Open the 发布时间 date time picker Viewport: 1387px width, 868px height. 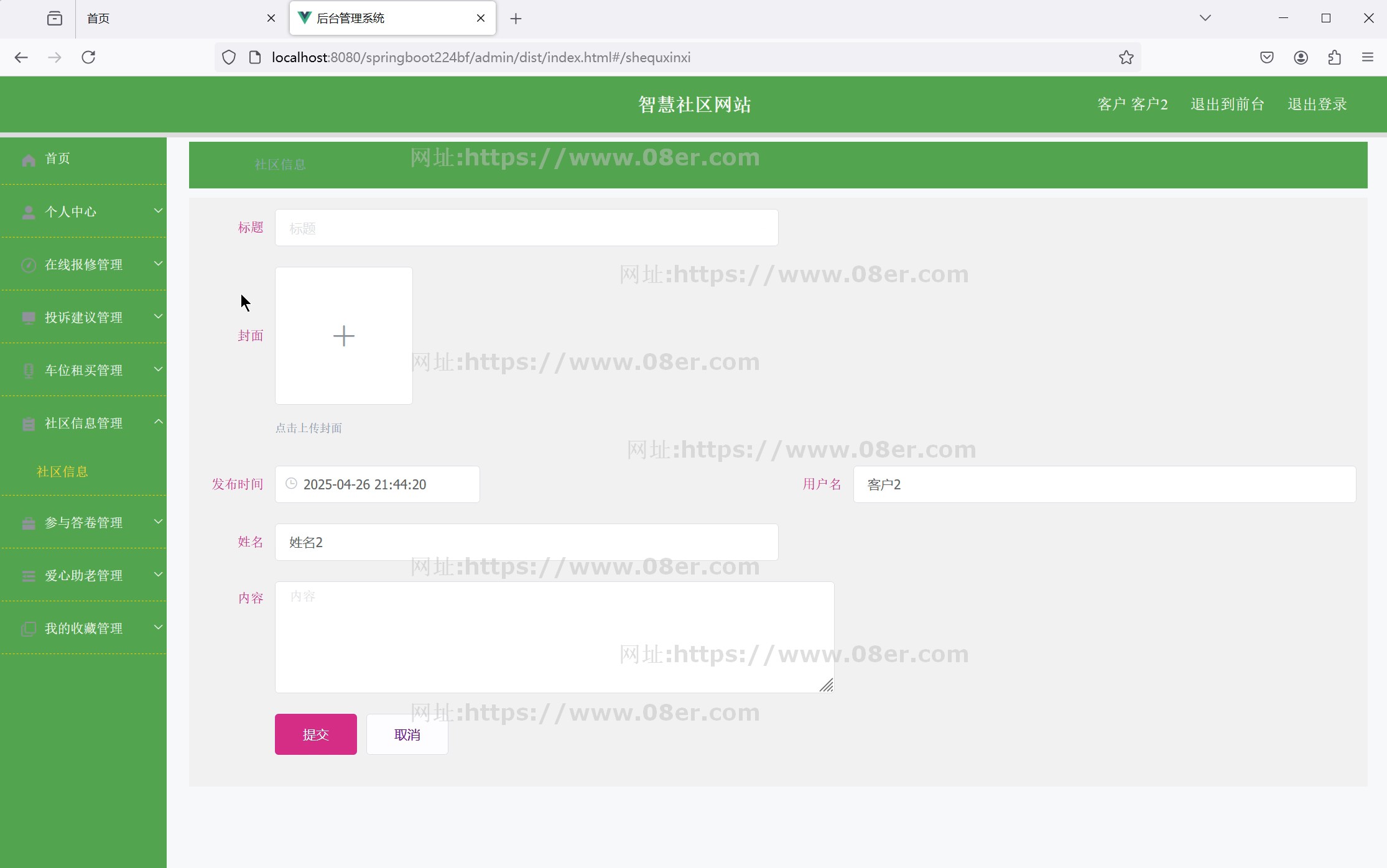tap(378, 484)
